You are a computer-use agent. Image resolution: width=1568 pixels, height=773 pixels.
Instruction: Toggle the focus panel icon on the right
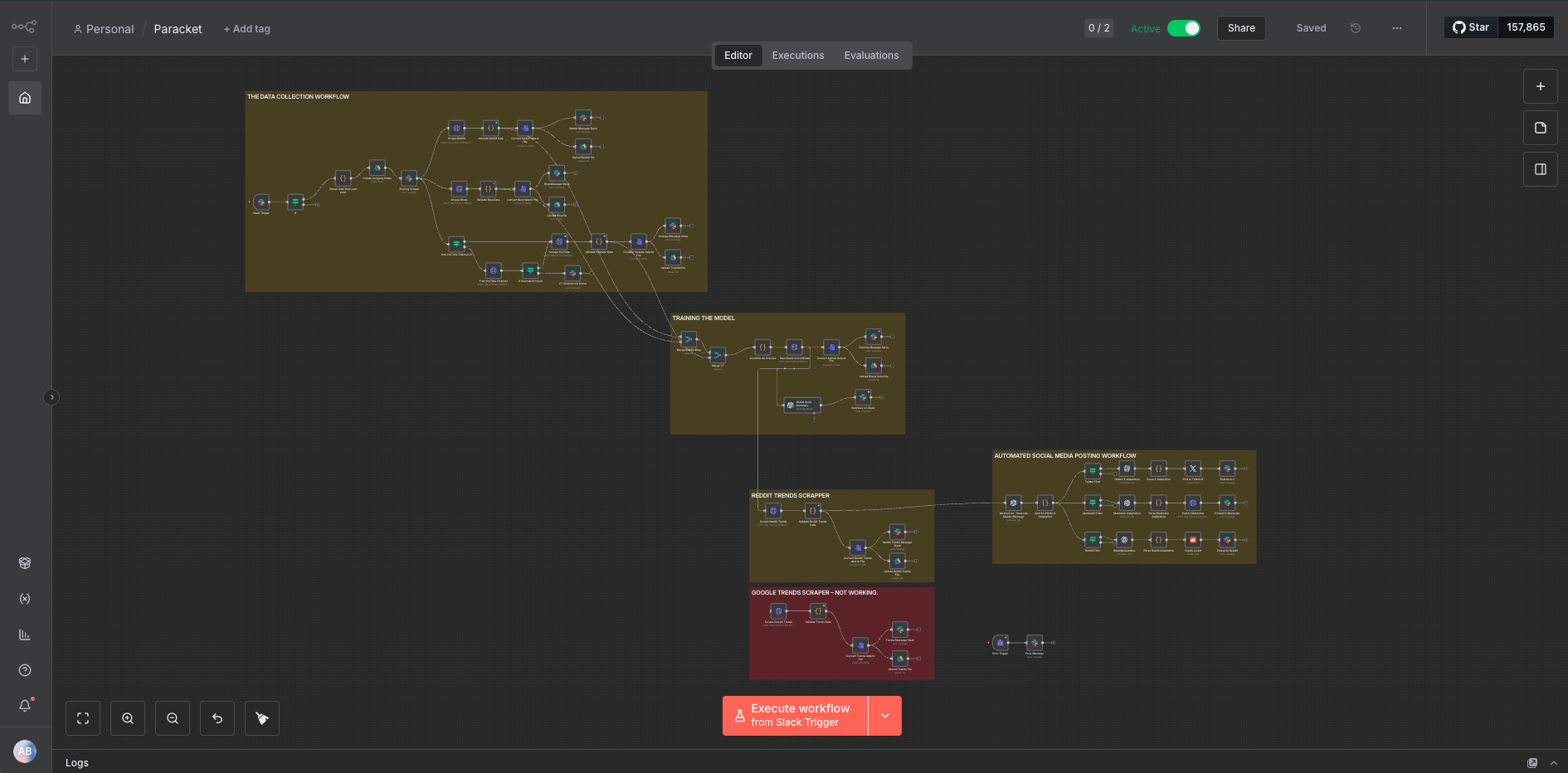[x=1540, y=169]
